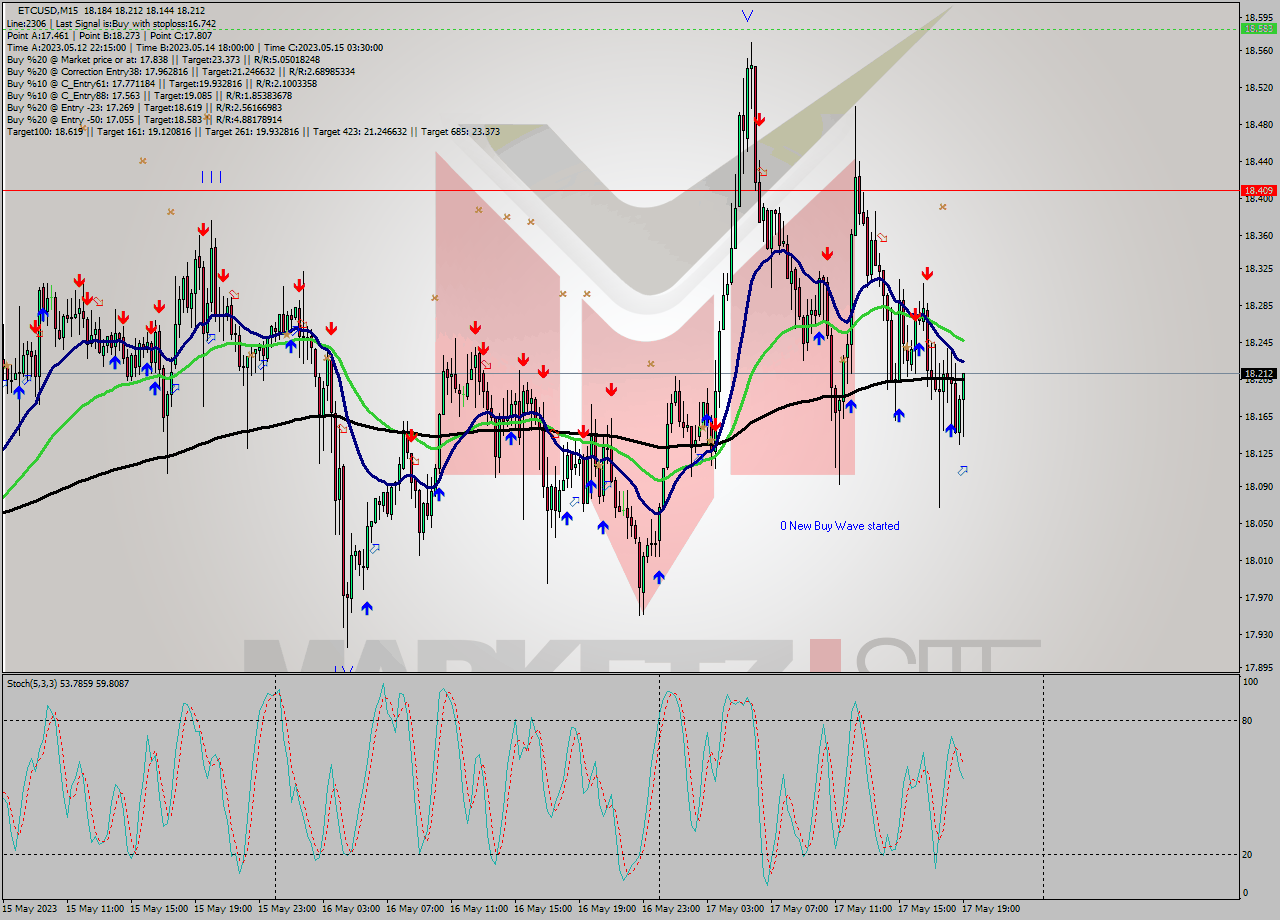Click the Stochastic scale 0 label
This screenshot has width=1280, height=920.
coord(1246,893)
